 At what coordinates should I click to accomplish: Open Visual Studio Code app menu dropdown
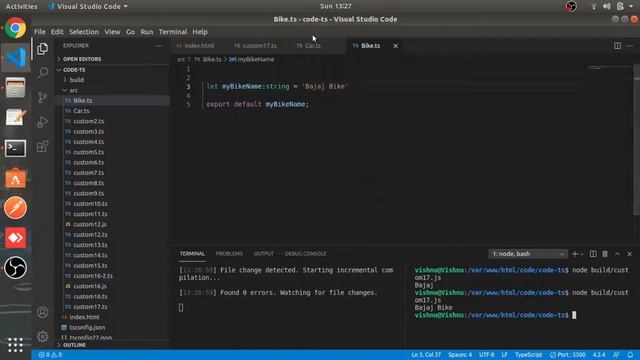tap(88, 6)
